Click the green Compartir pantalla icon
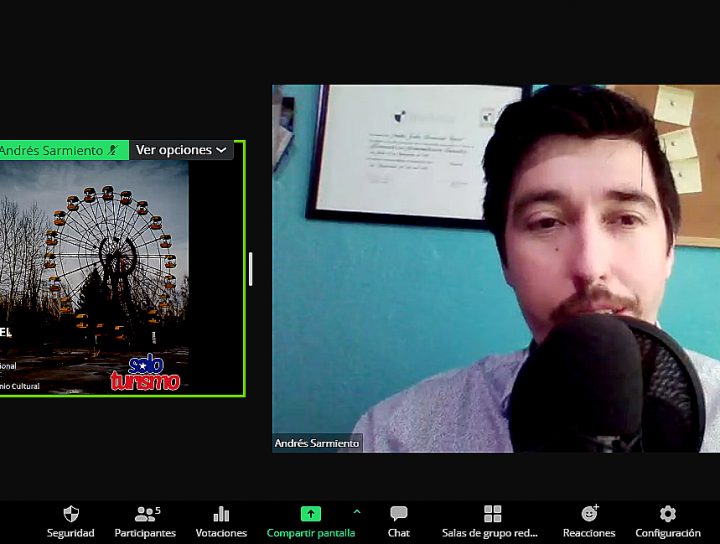The width and height of the screenshot is (720, 544). [311, 514]
